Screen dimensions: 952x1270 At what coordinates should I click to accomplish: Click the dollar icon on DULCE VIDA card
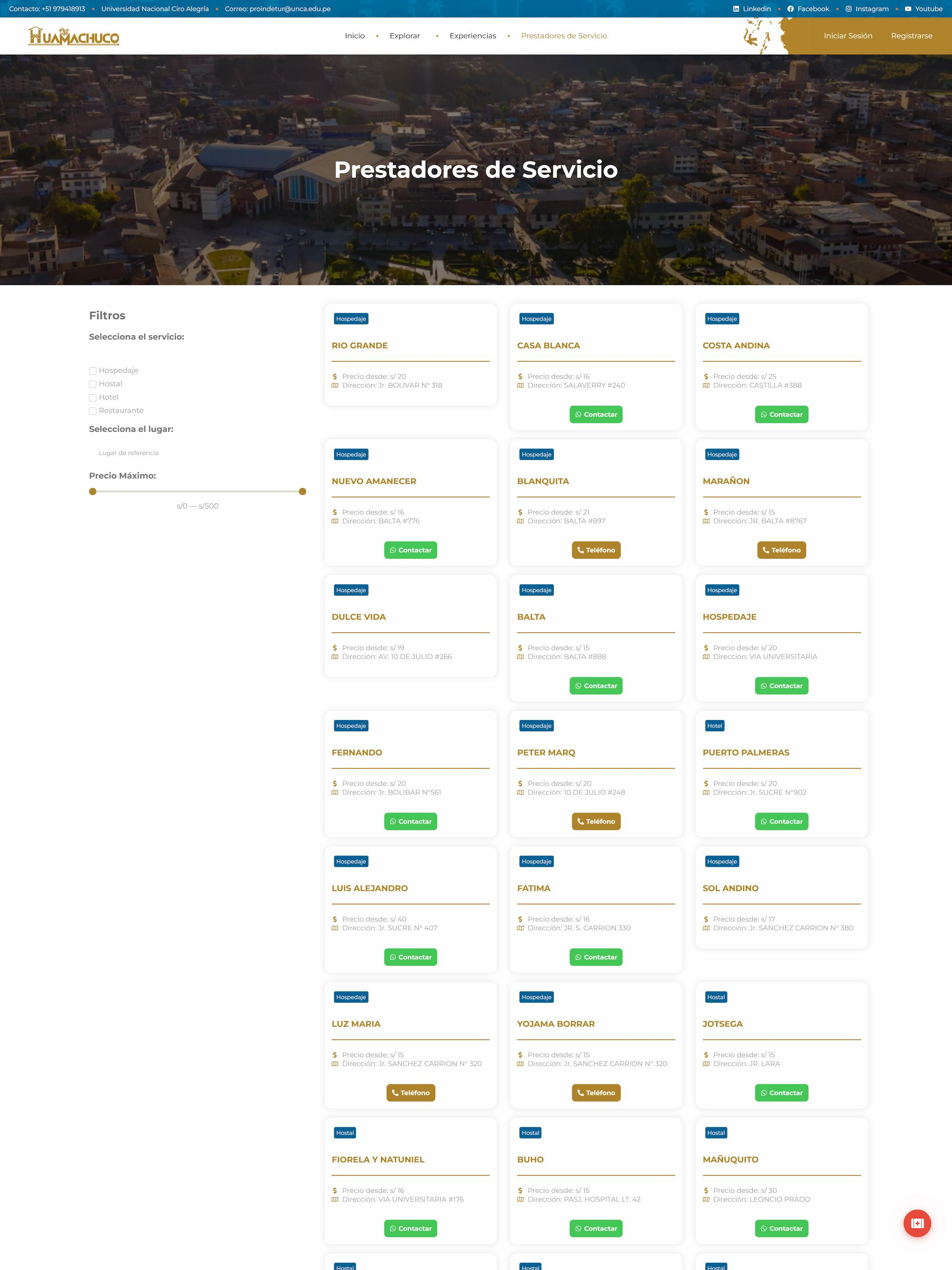coord(335,647)
